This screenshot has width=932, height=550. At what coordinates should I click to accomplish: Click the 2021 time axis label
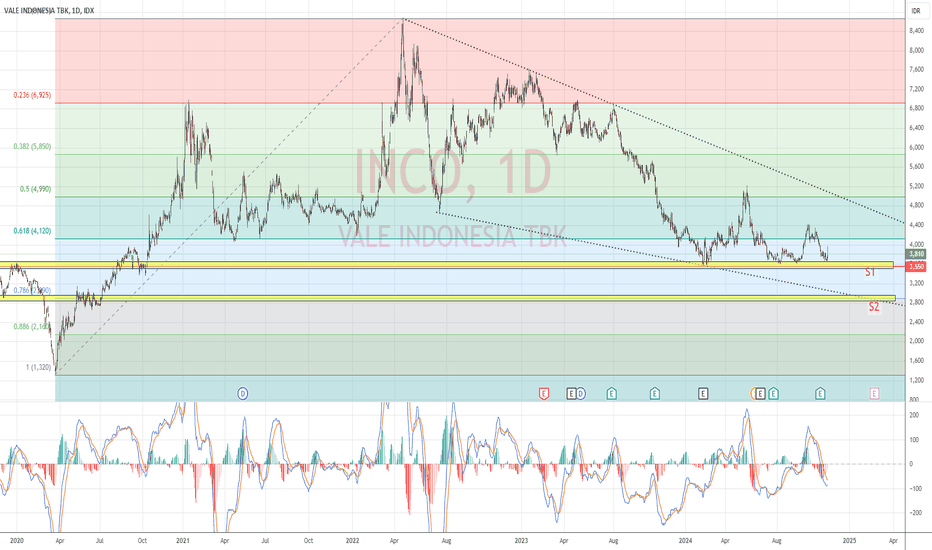(183, 540)
